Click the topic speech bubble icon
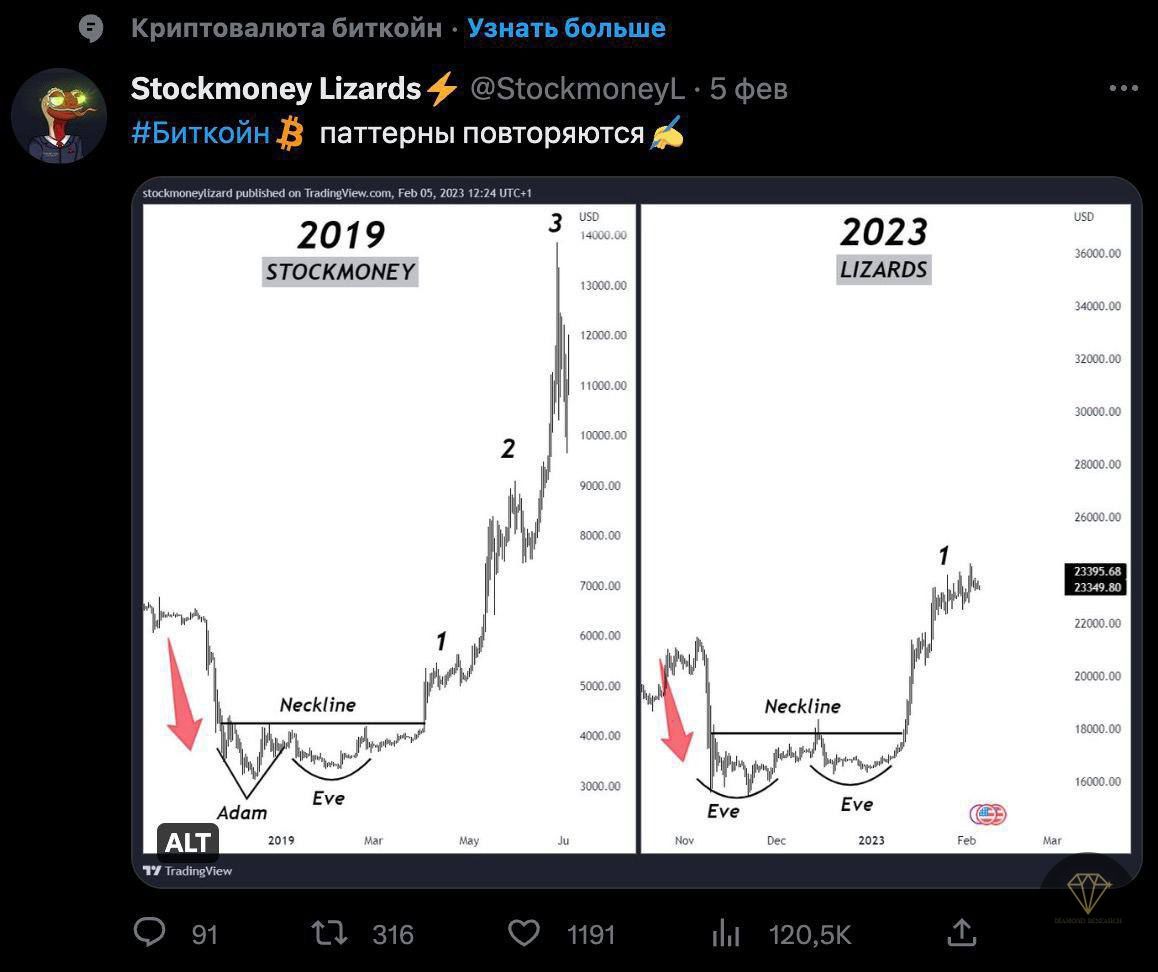This screenshot has height=972, width=1158. 91,29
